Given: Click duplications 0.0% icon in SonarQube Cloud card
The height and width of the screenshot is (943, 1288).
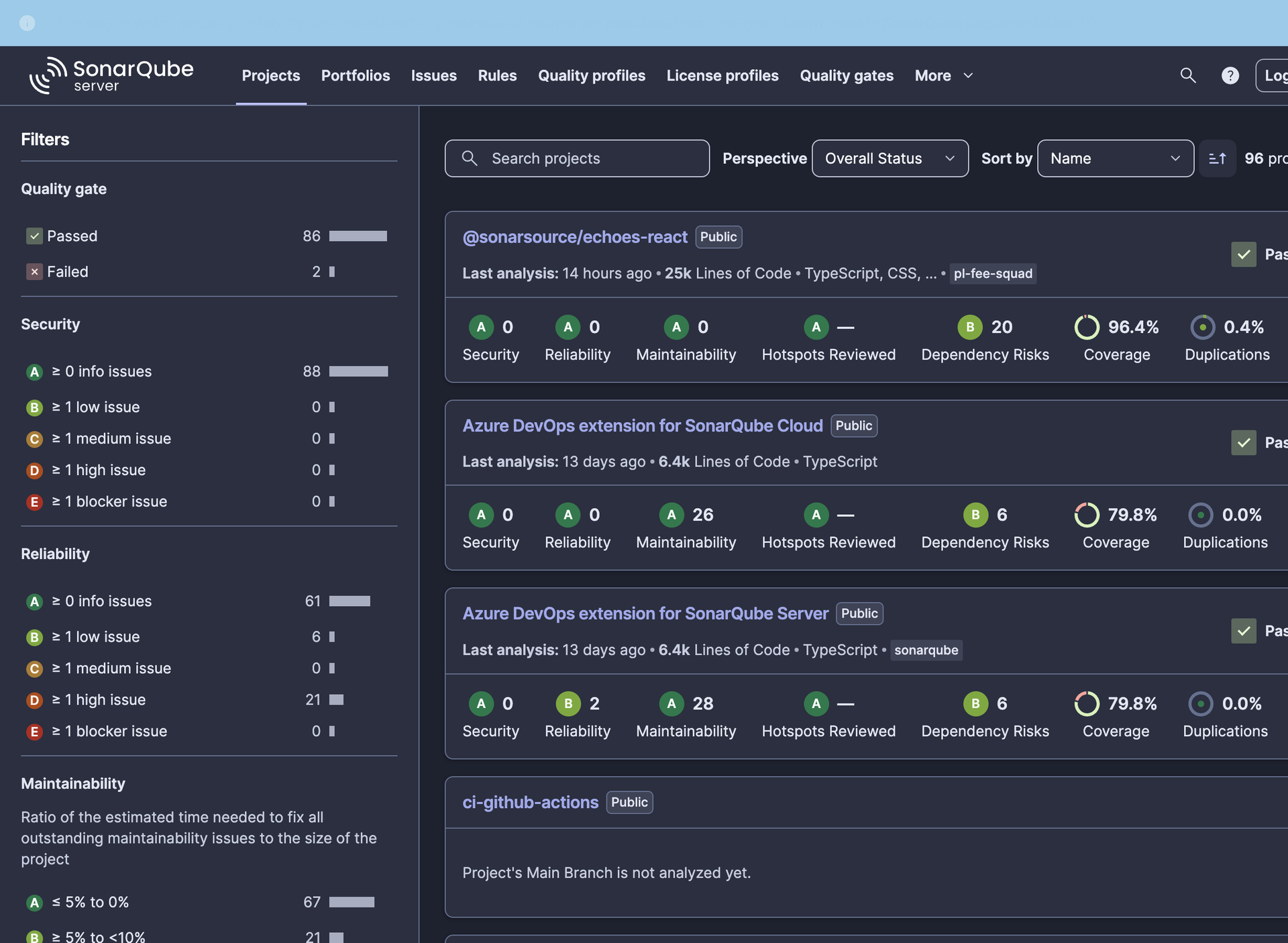Looking at the screenshot, I should coord(1201,515).
